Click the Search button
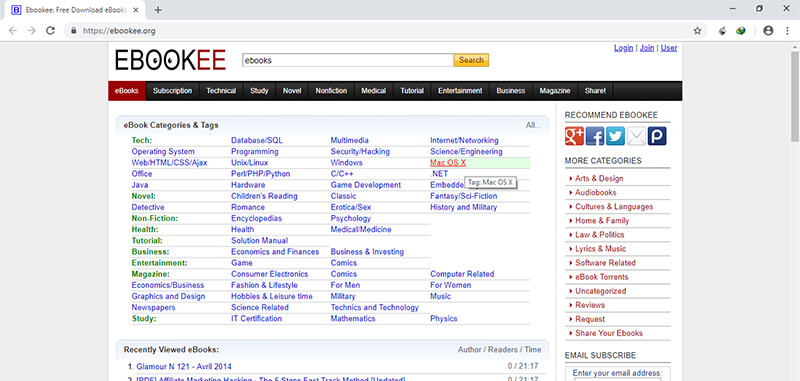This screenshot has height=381, width=800. pos(471,60)
